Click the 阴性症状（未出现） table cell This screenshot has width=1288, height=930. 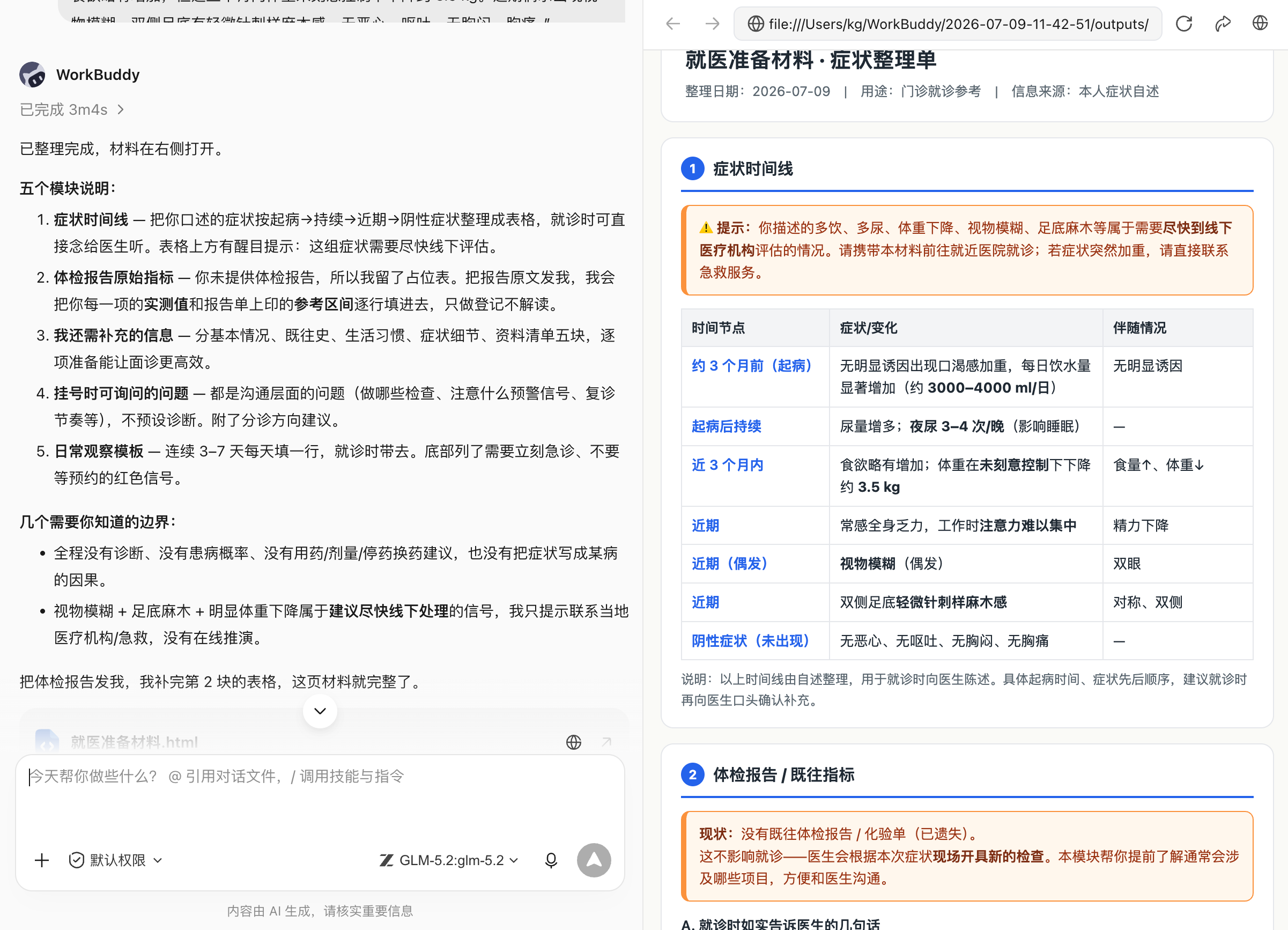(755, 641)
